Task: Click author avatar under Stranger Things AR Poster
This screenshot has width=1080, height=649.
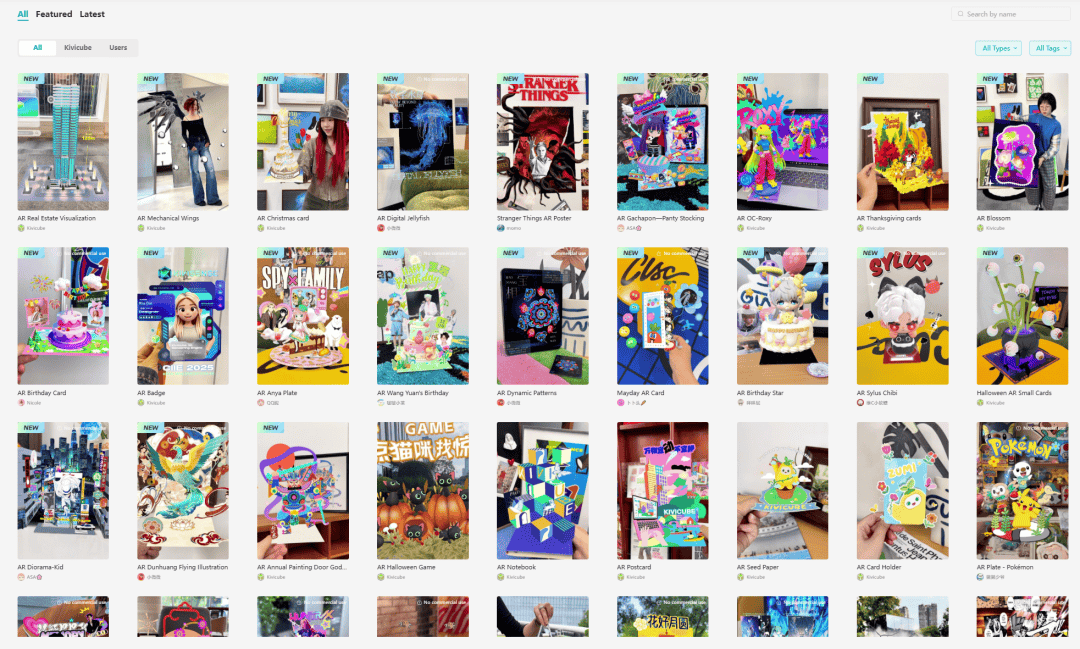Action: pyautogui.click(x=500, y=228)
